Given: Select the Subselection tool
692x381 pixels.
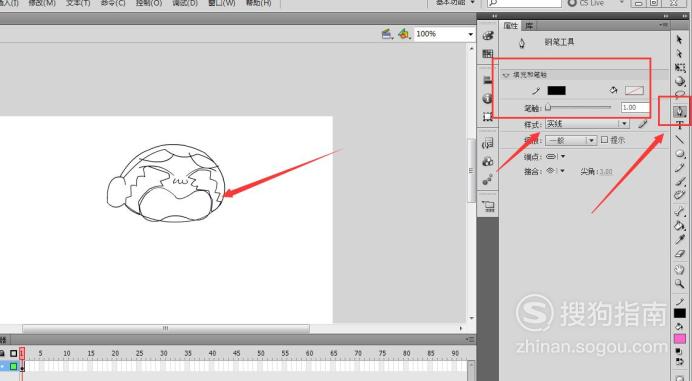Looking at the screenshot, I should (x=680, y=53).
